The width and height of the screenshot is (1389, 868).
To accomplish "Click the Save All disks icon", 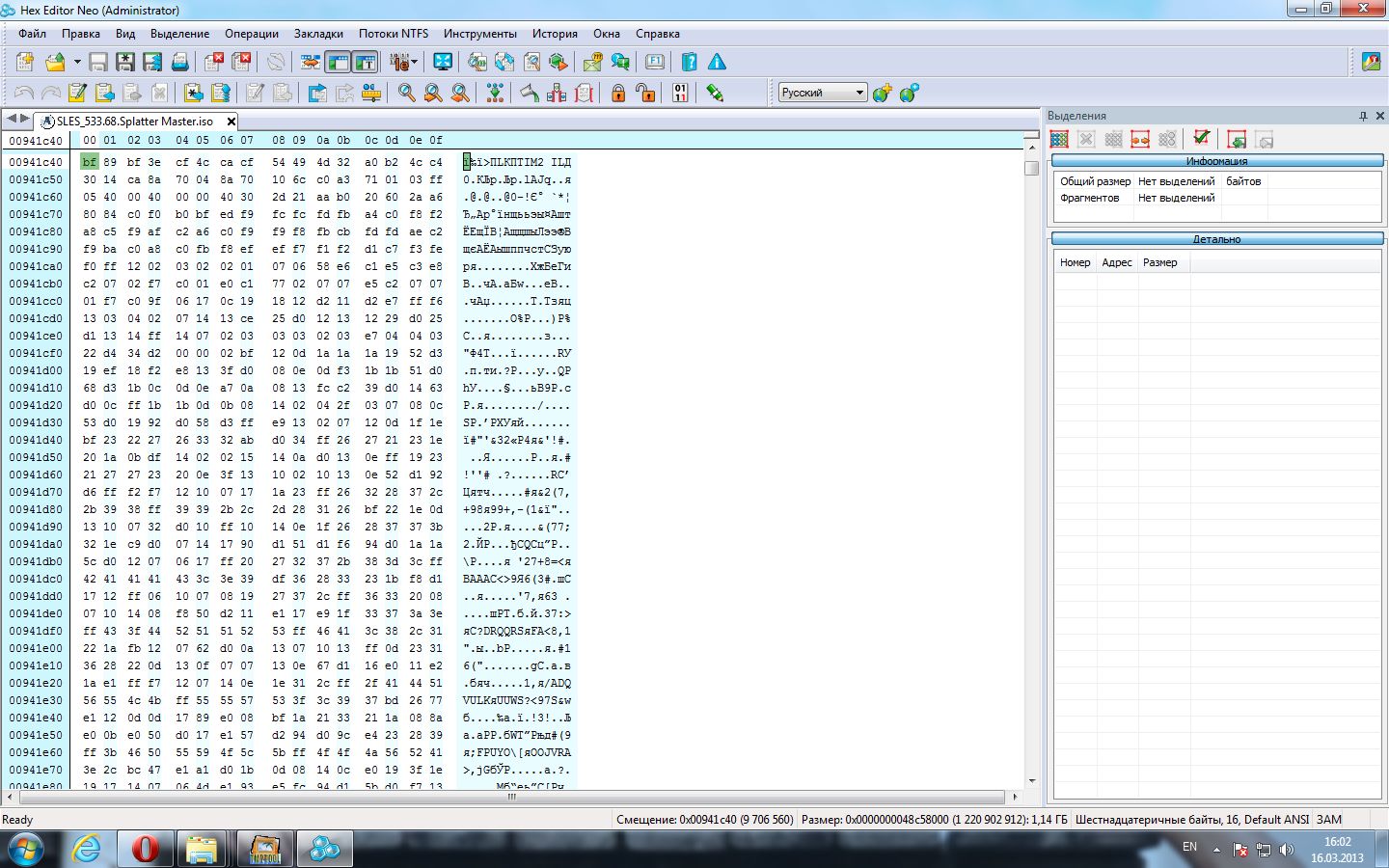I will point(152,62).
